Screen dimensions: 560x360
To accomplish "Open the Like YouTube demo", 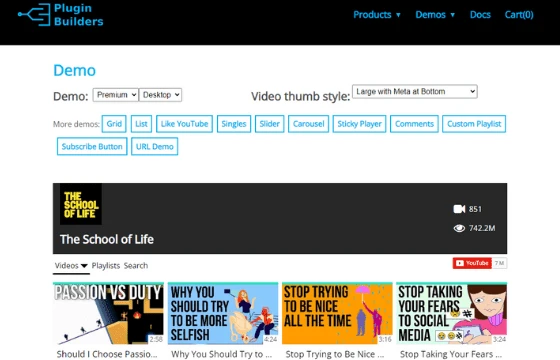I will (x=184, y=124).
